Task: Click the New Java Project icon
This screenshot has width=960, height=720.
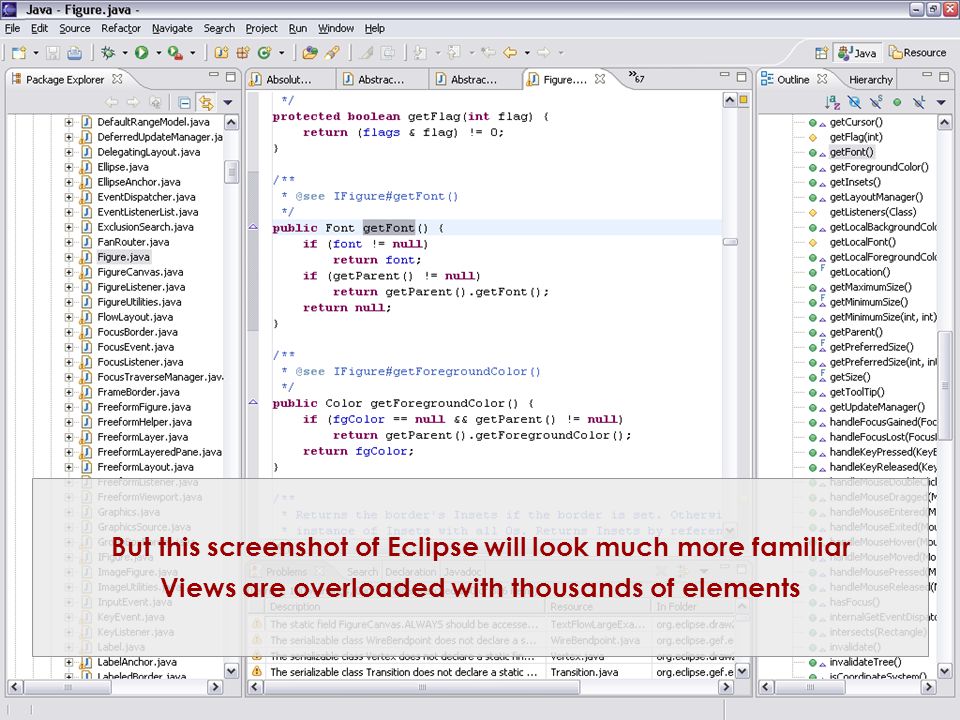Action: pyautogui.click(x=220, y=53)
